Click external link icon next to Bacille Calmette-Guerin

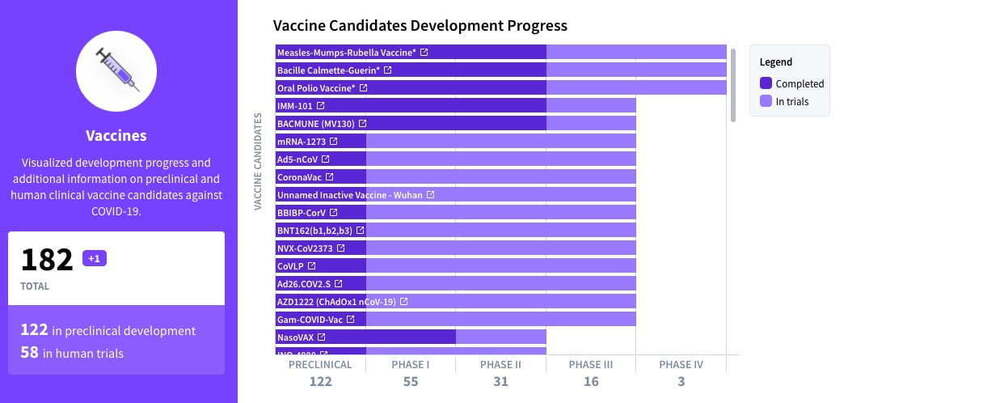click(387, 70)
